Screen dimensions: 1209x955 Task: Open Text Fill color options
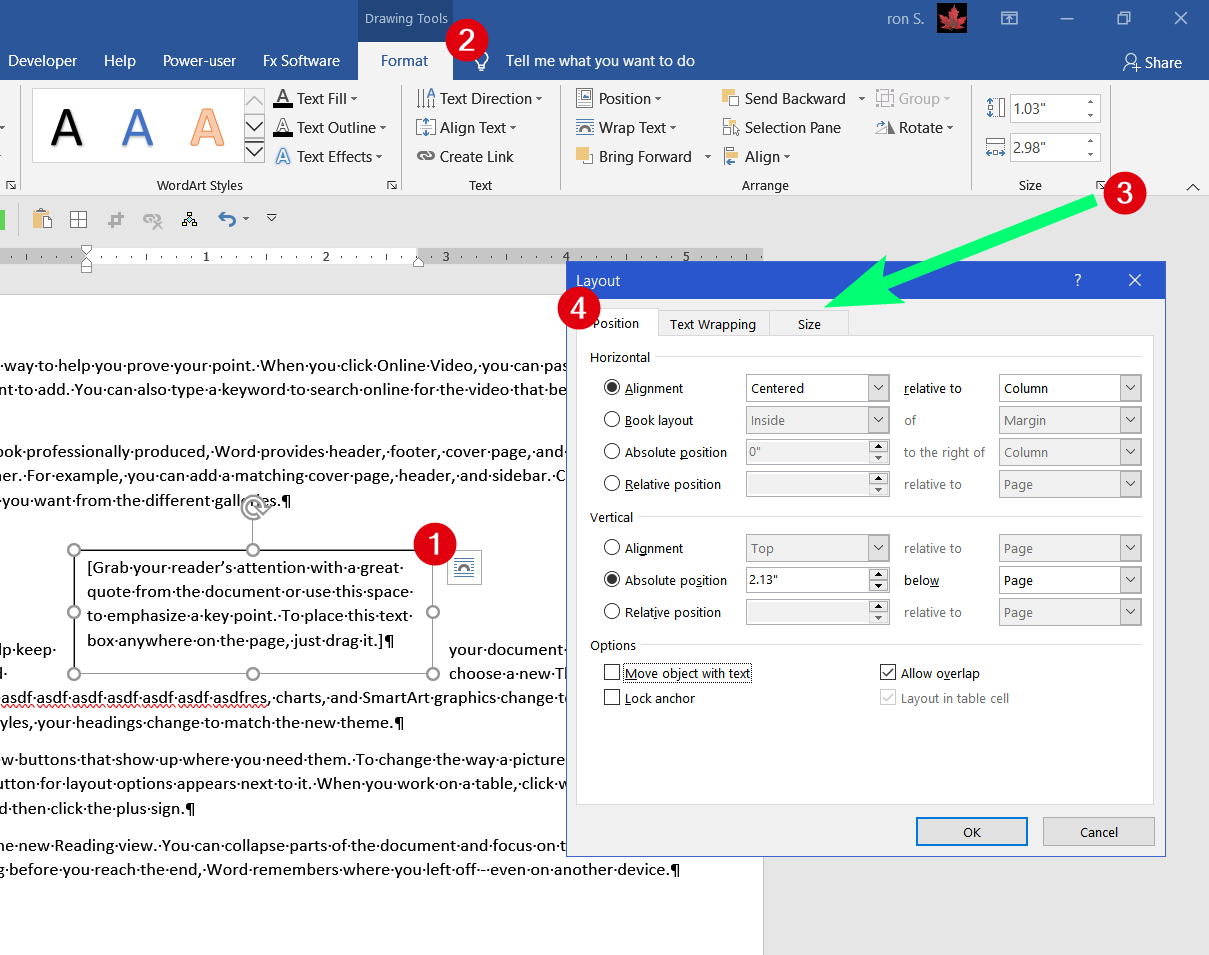tap(315, 98)
